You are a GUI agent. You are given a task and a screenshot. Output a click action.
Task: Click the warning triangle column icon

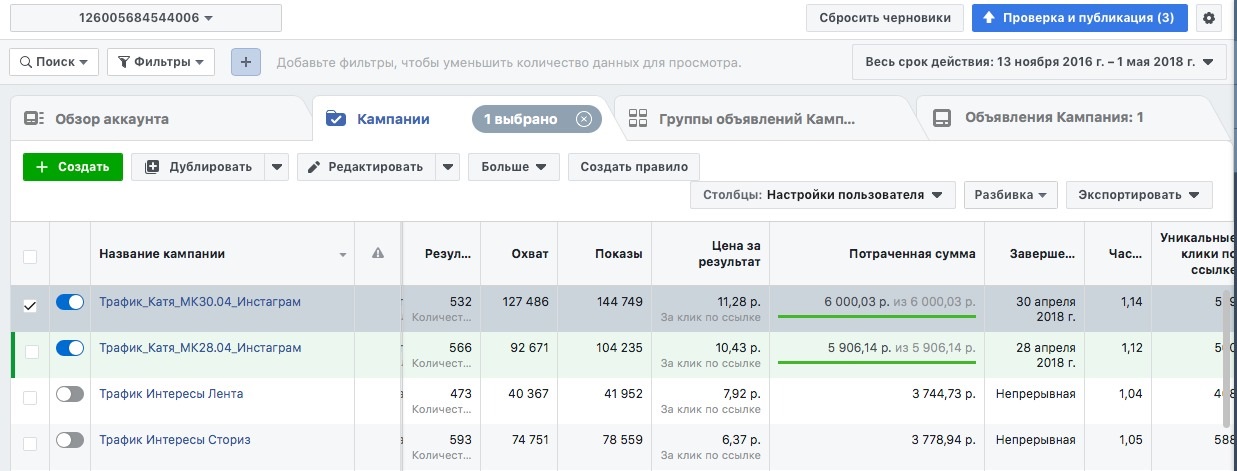coord(378,254)
